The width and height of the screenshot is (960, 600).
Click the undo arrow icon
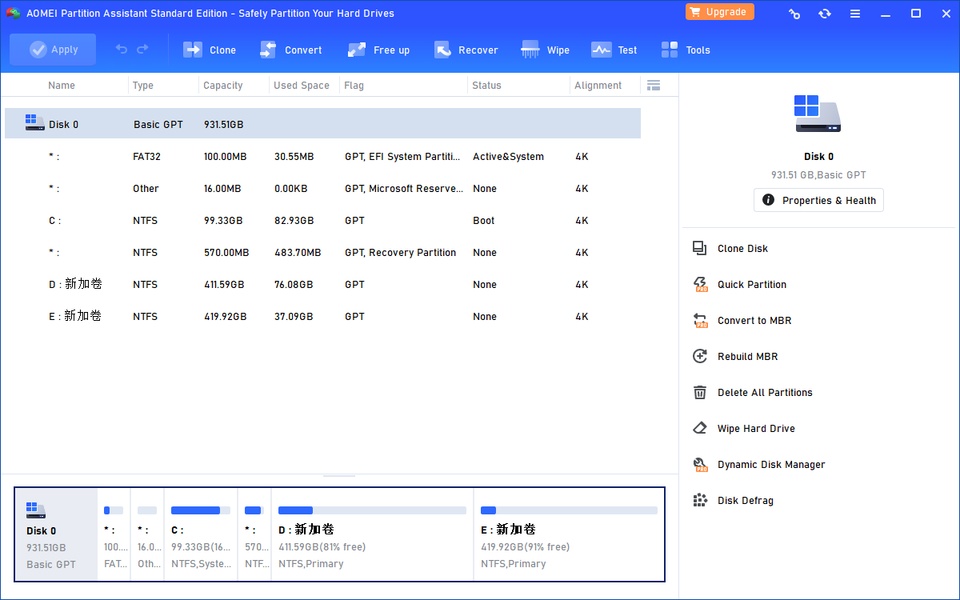[x=122, y=49]
